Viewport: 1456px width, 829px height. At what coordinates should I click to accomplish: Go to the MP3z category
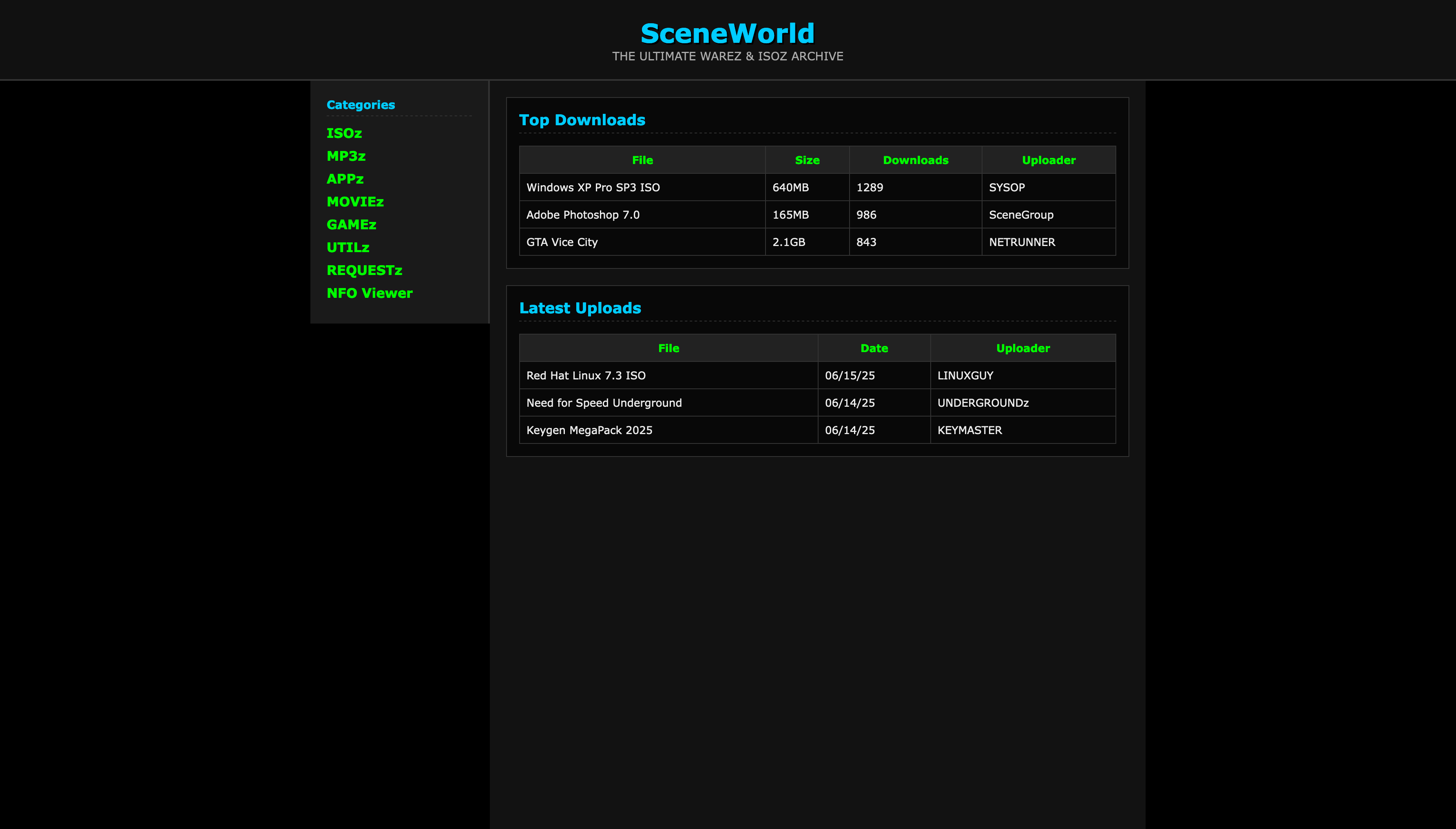pos(345,156)
